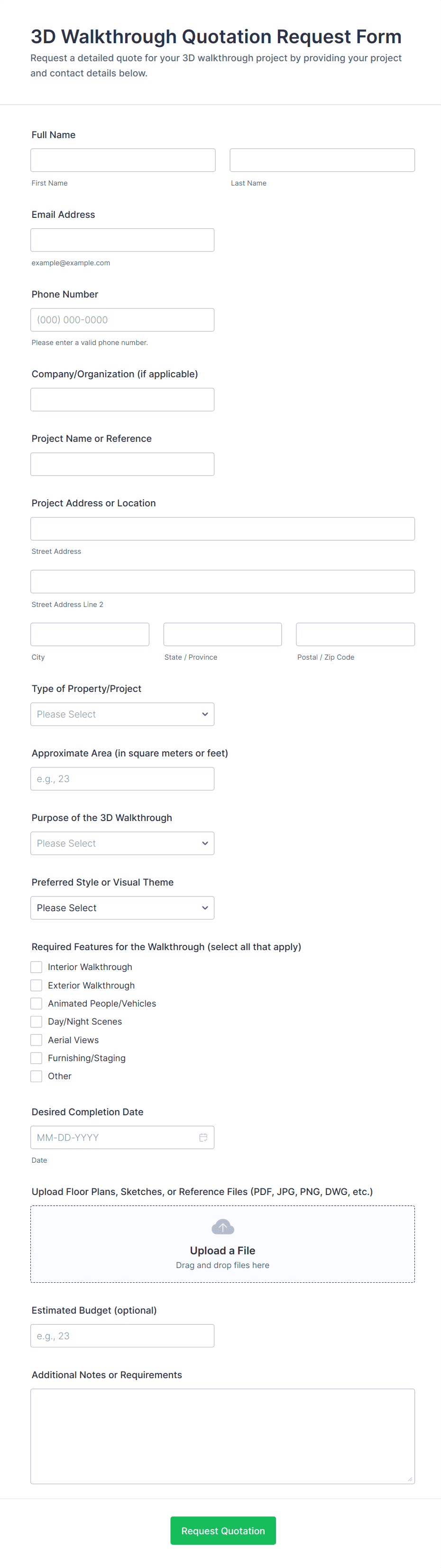Open Preferred Style or Visual Theme dropdown
This screenshot has height=1568, width=441.
click(x=122, y=907)
